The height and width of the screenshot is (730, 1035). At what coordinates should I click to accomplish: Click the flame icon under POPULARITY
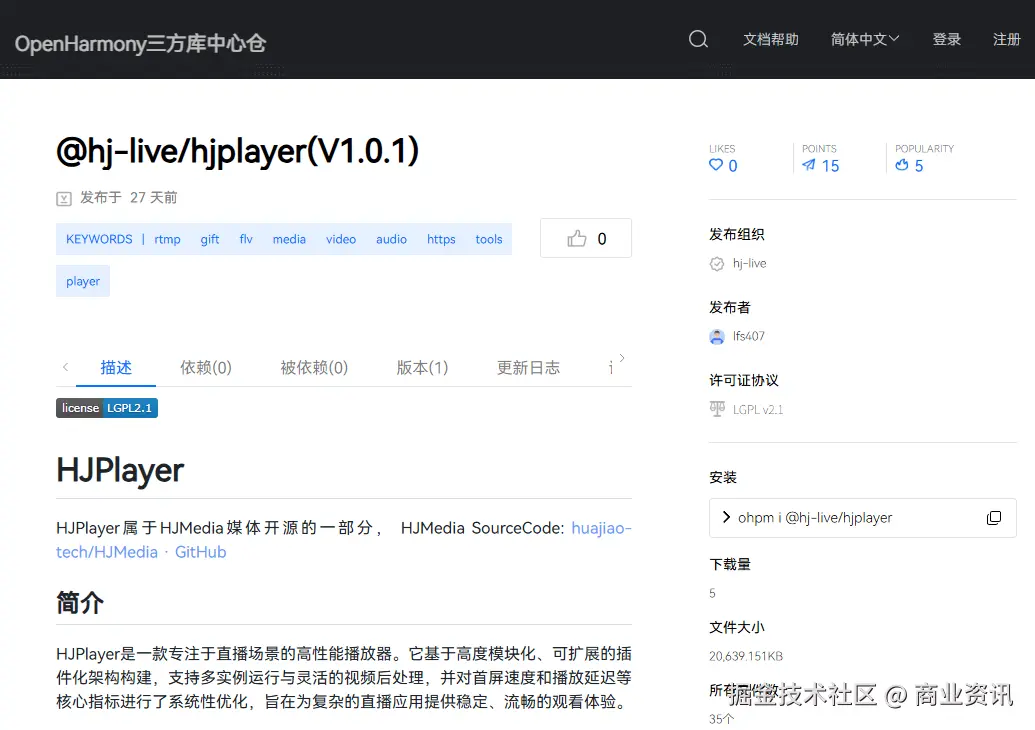click(902, 165)
